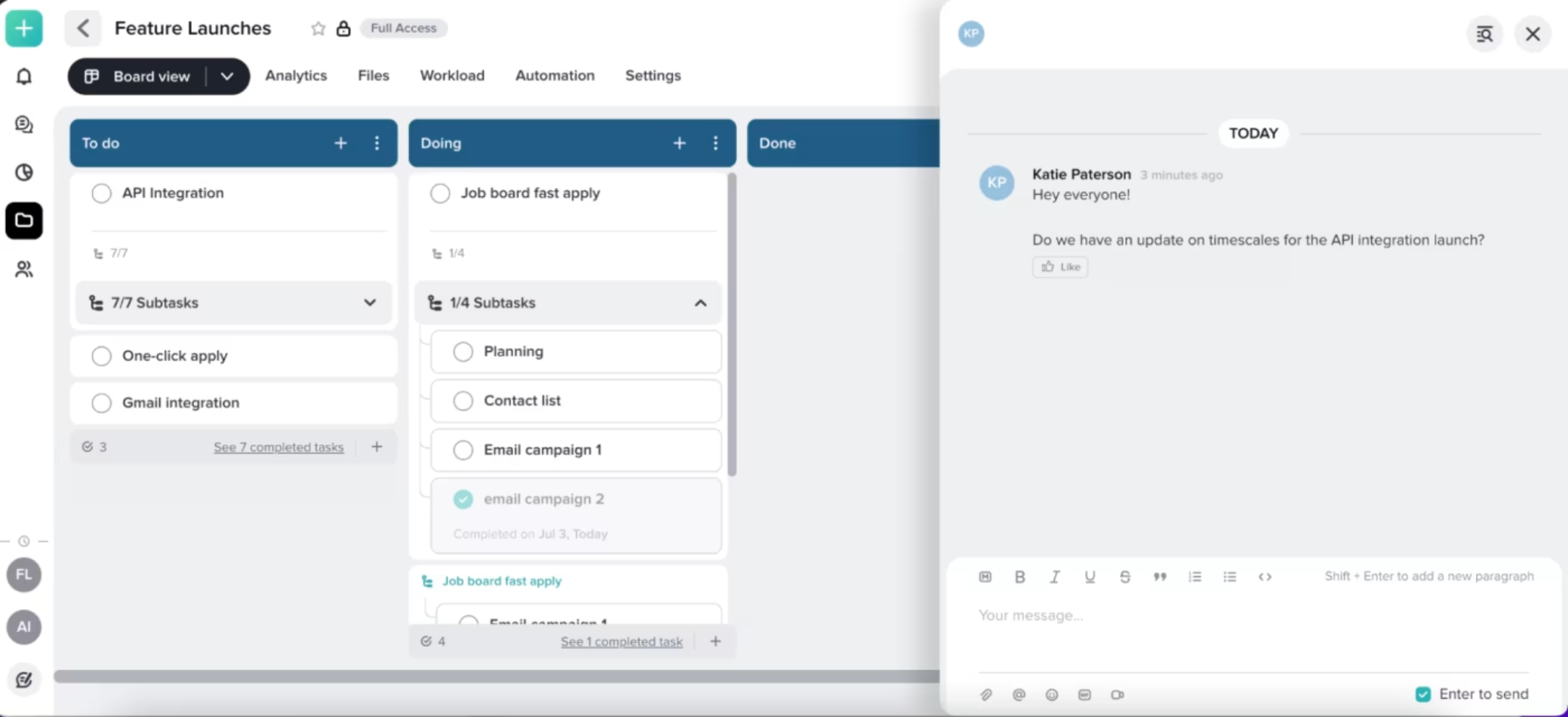1568x717 pixels.
Task: Open the pie chart reports icon in sidebar
Action: tap(24, 172)
